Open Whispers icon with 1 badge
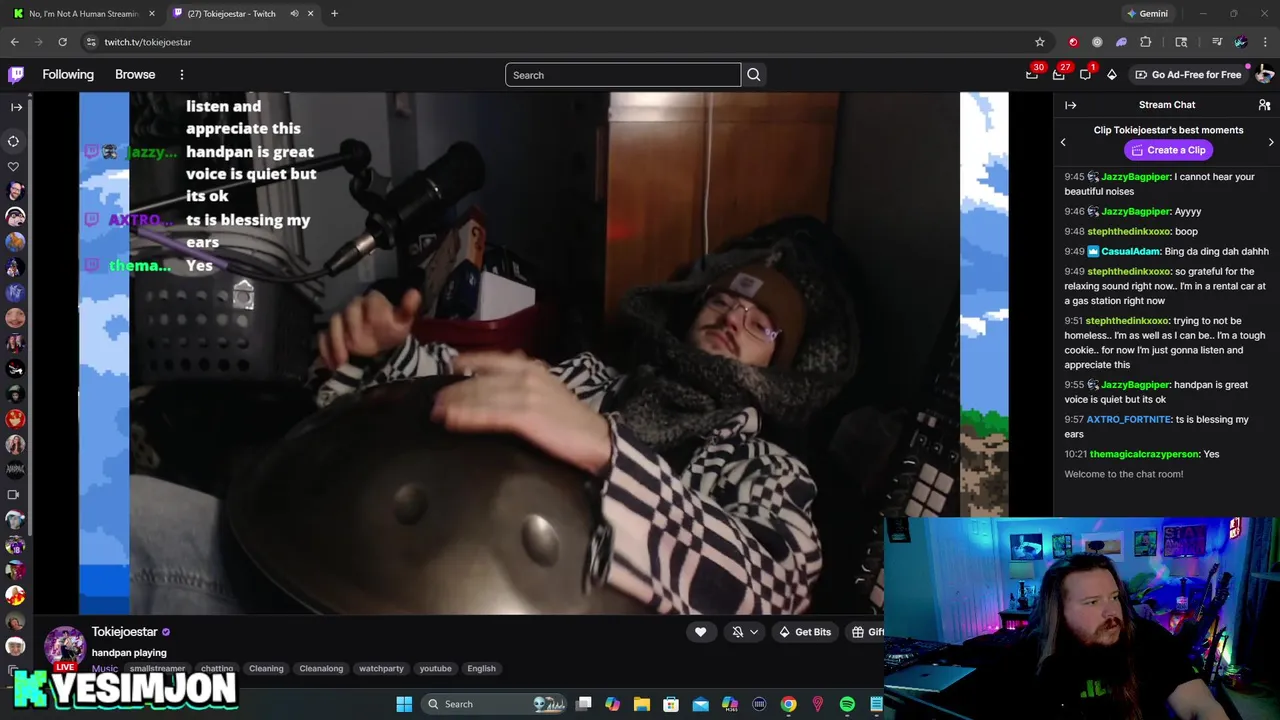Image resolution: width=1280 pixels, height=720 pixels. coord(1085,74)
